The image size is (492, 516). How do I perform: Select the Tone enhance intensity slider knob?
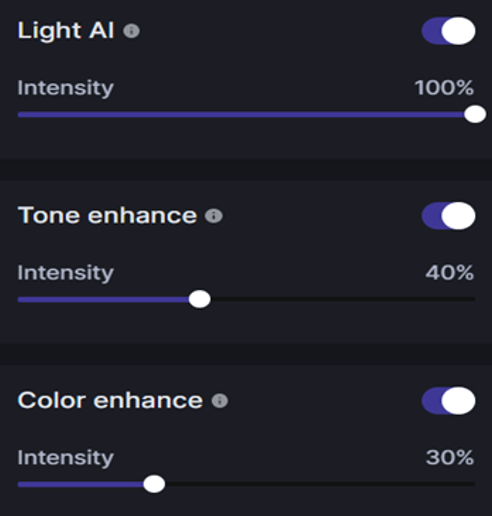click(199, 299)
